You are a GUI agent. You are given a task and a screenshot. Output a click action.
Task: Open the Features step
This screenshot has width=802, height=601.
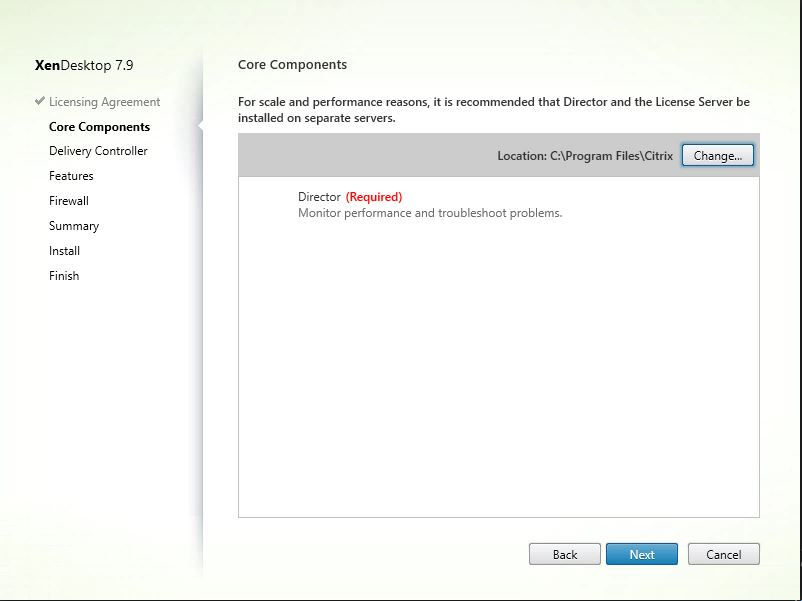pos(71,176)
